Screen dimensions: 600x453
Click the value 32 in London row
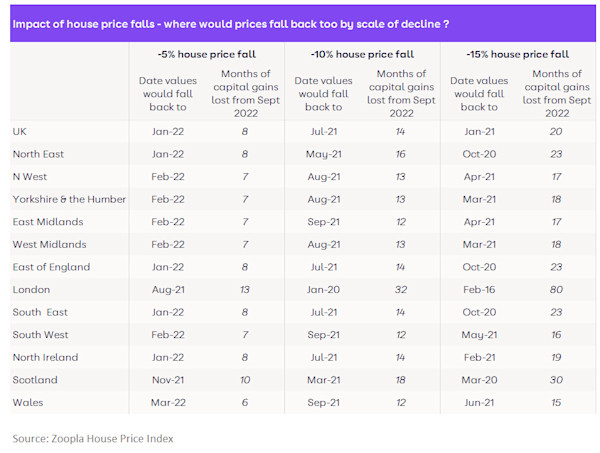coord(401,290)
